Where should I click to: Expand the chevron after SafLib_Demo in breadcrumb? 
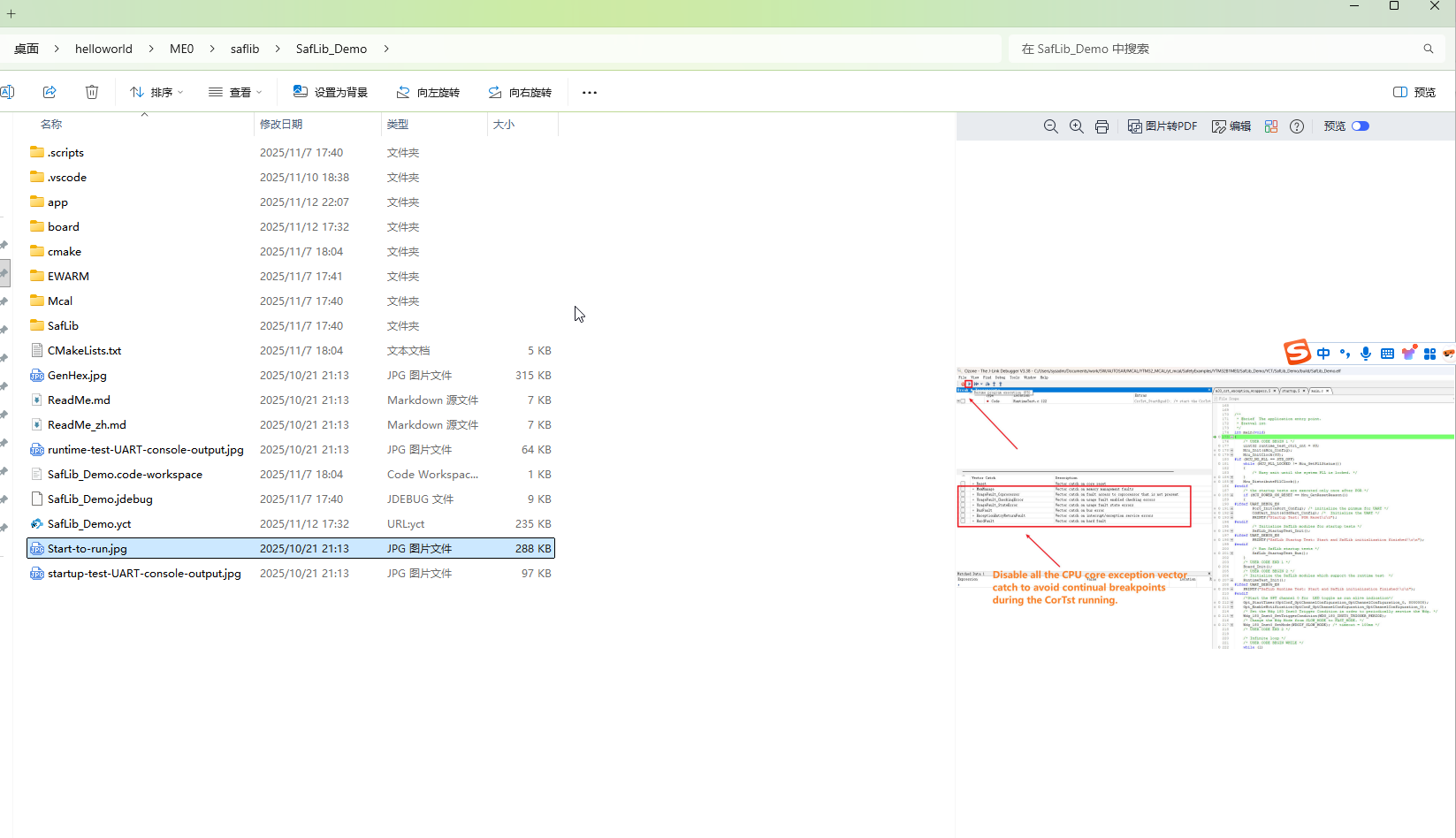[x=386, y=49]
